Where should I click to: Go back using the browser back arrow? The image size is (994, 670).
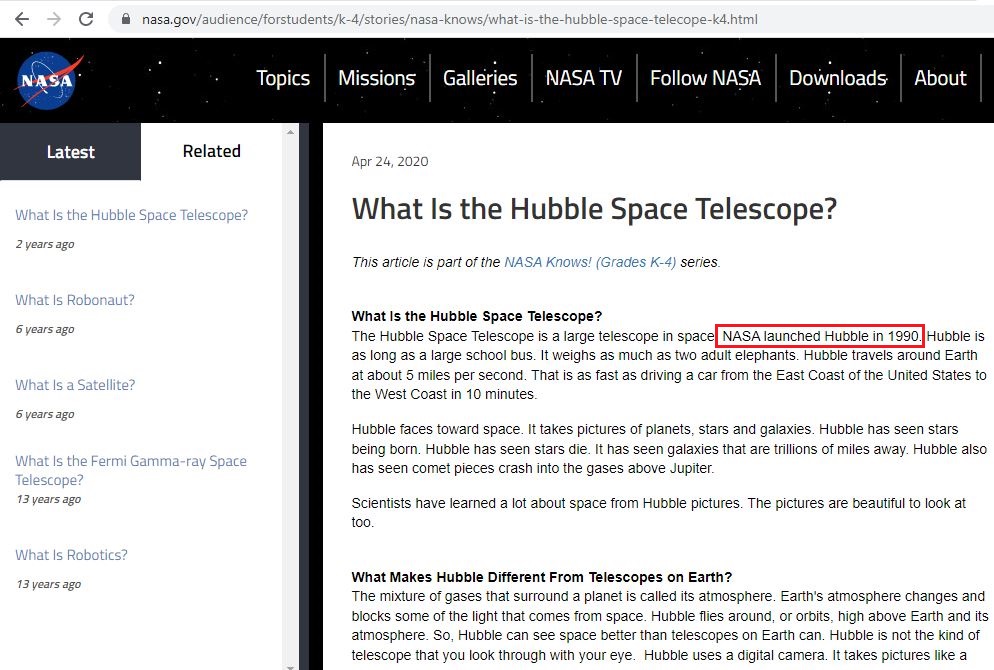point(22,19)
